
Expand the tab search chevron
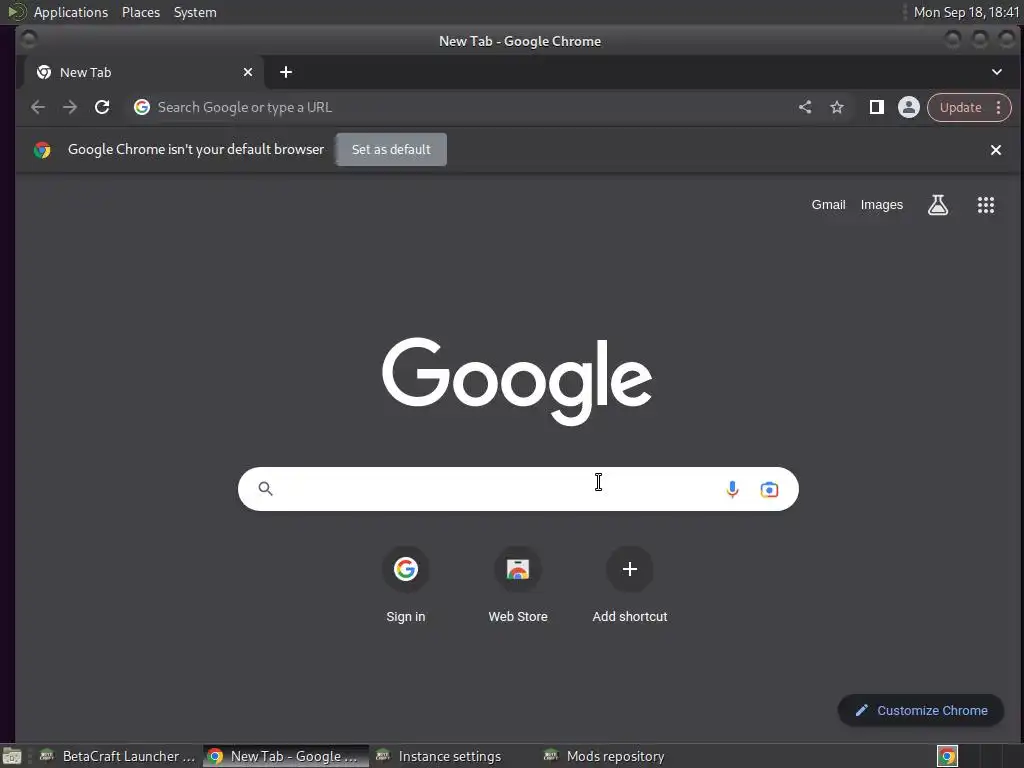[997, 72]
